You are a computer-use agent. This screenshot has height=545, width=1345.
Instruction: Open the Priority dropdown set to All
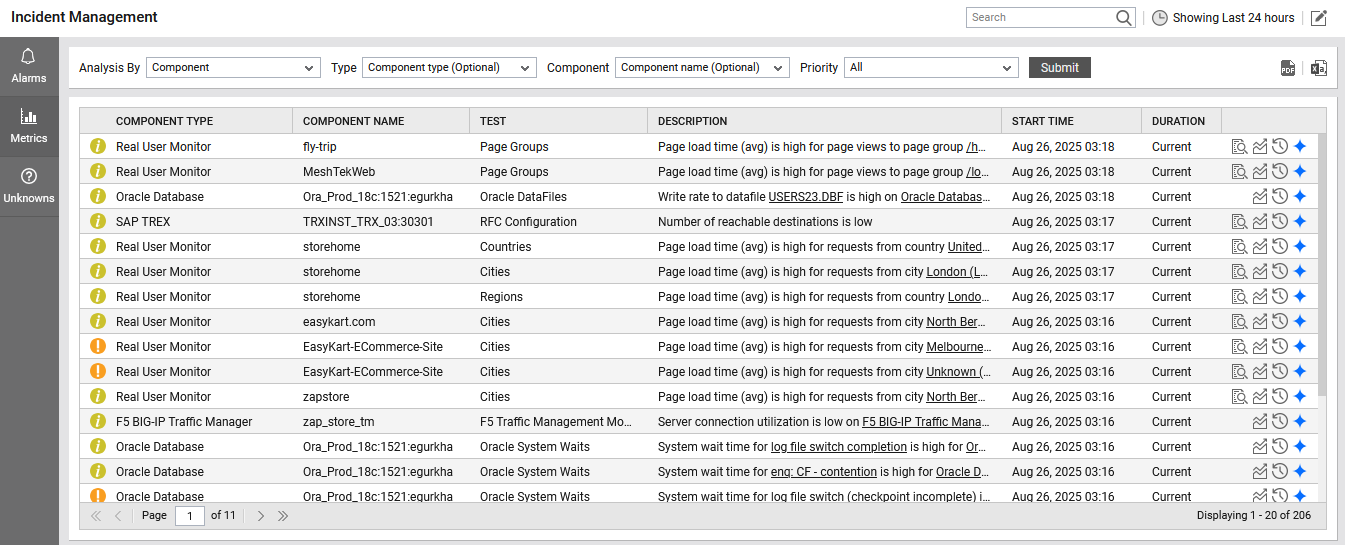[x=931, y=68]
